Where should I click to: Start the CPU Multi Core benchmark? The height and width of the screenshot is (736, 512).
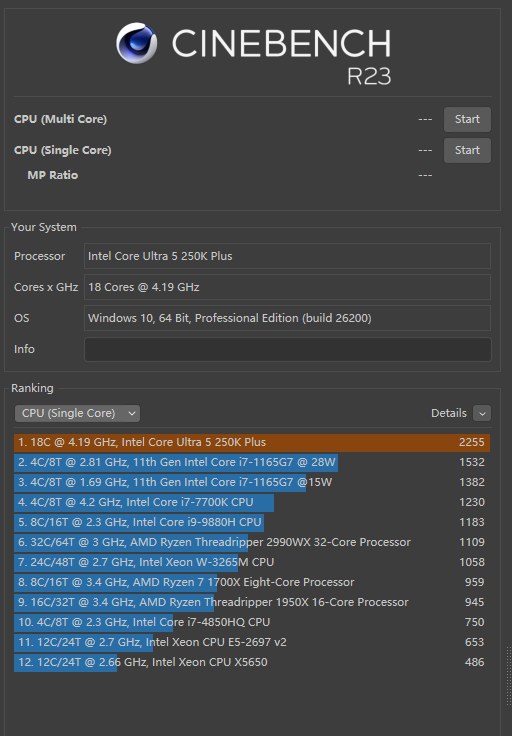[467, 119]
